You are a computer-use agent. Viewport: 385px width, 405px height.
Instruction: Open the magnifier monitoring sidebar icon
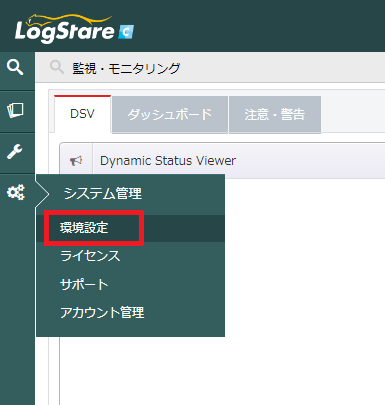click(15, 68)
